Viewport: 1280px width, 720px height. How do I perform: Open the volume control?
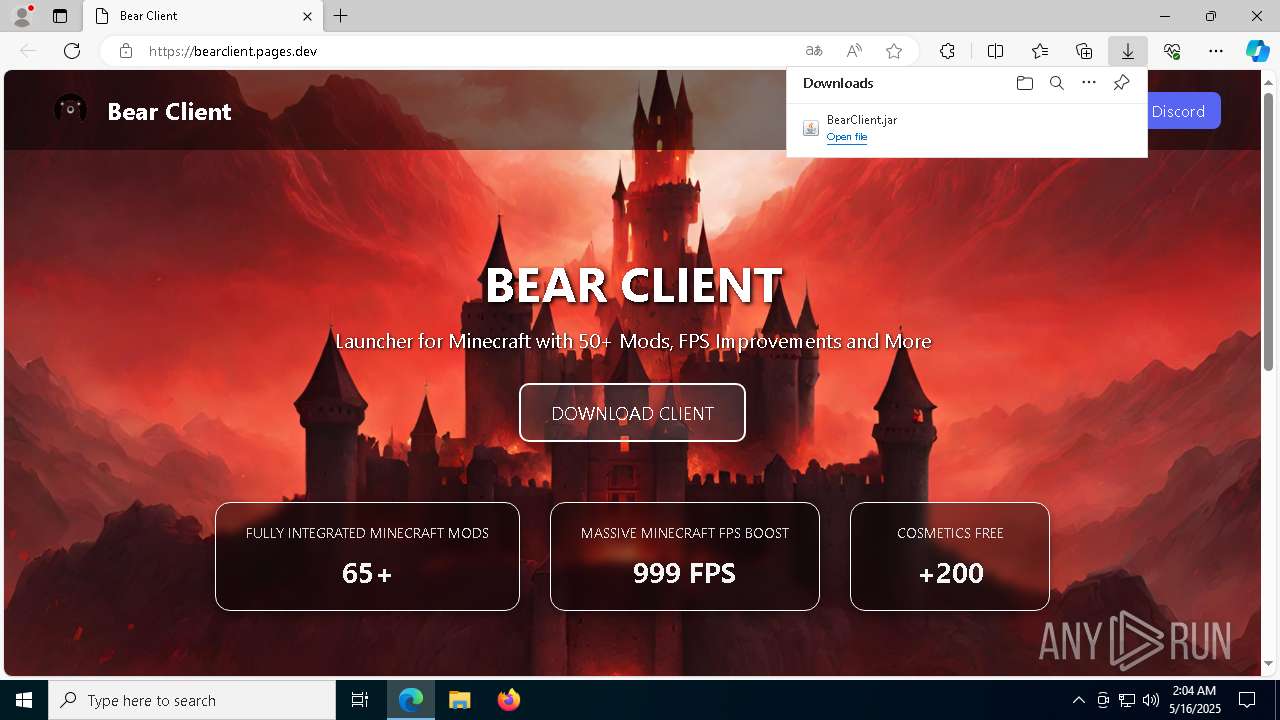coord(1150,700)
